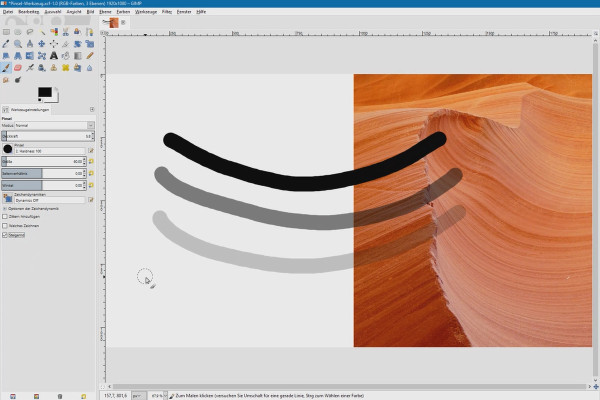Click the black foreground color swatch
Screen dimensions: 600x400
coord(45,92)
